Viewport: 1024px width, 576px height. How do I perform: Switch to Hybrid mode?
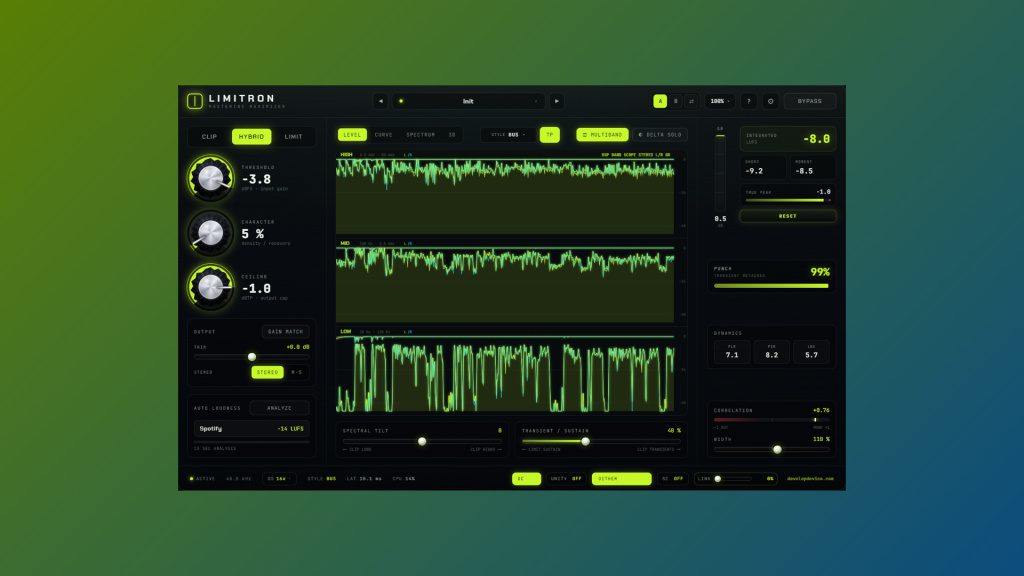pyautogui.click(x=251, y=136)
